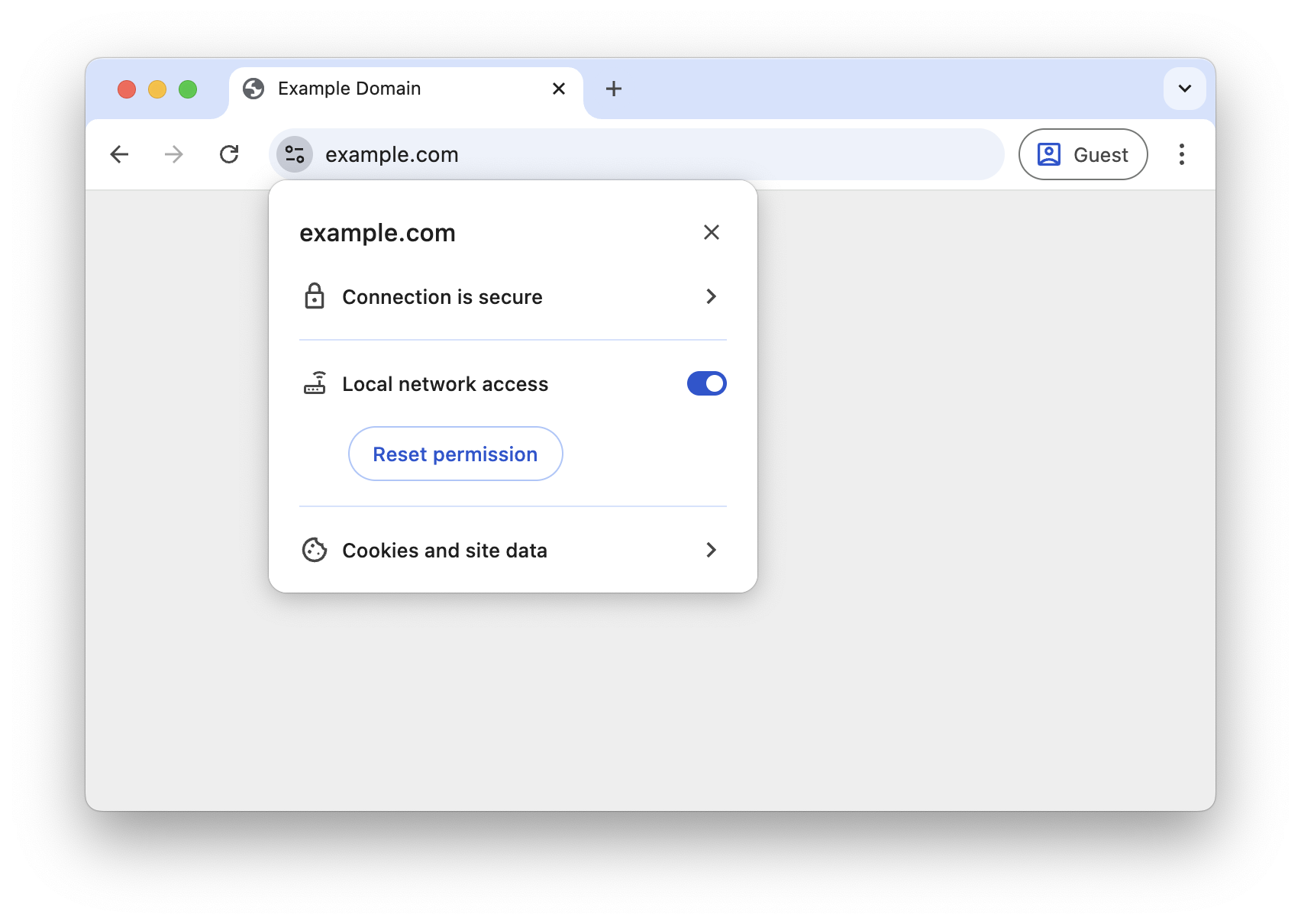Screen dimensions: 1301x924
Task: Expand Cookies and site data chevron
Action: pyautogui.click(x=711, y=550)
